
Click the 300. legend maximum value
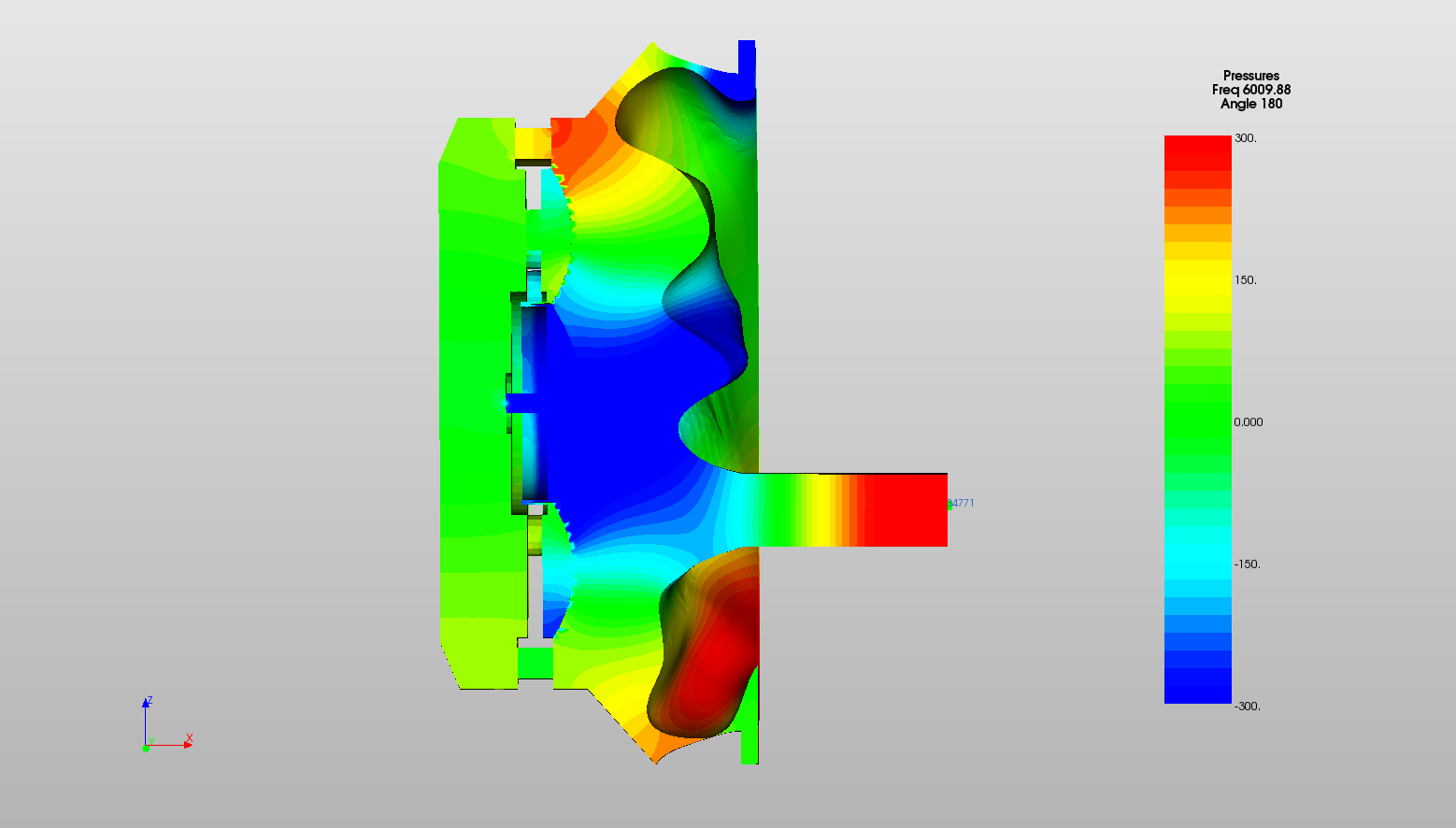point(1245,138)
